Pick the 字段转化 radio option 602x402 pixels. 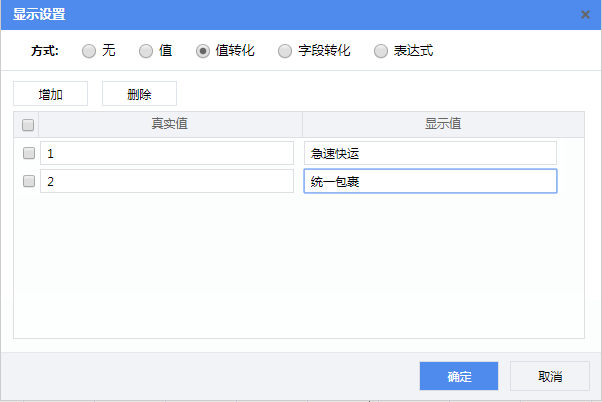pyautogui.click(x=285, y=52)
